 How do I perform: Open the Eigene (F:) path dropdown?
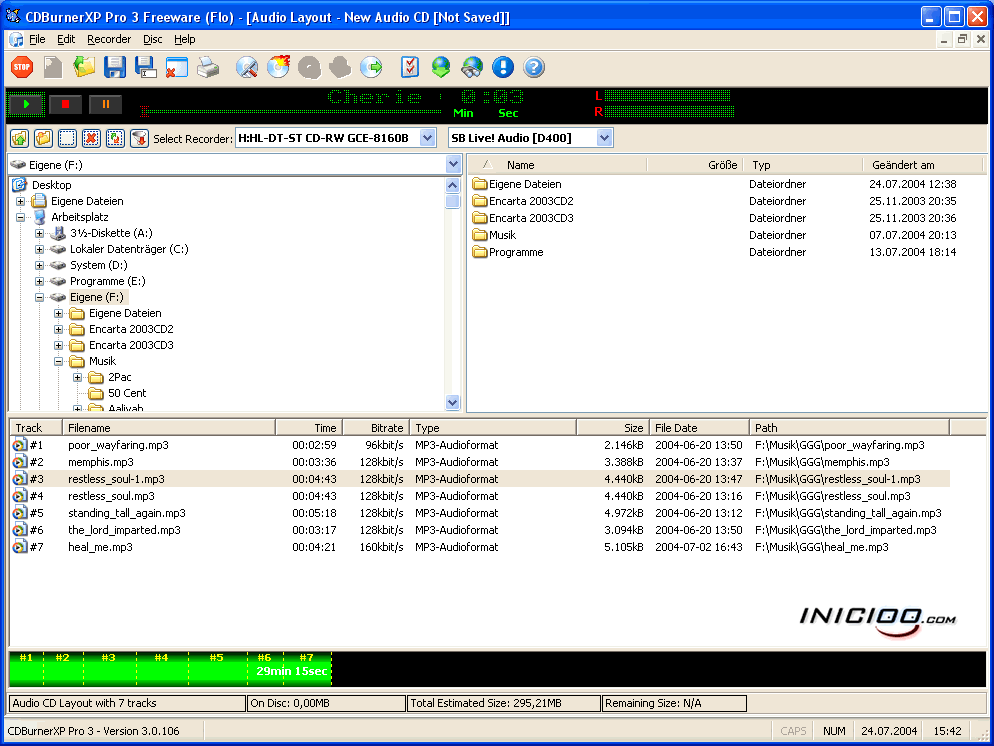pos(453,165)
